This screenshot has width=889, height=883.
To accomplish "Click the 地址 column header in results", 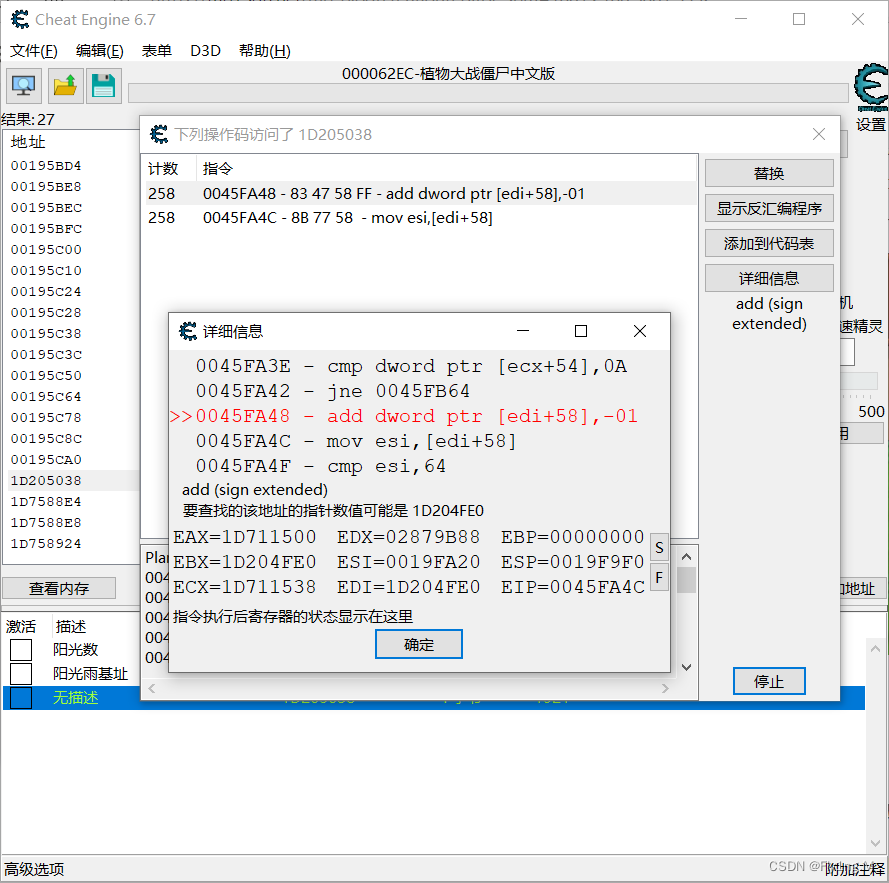I will [x=28, y=142].
